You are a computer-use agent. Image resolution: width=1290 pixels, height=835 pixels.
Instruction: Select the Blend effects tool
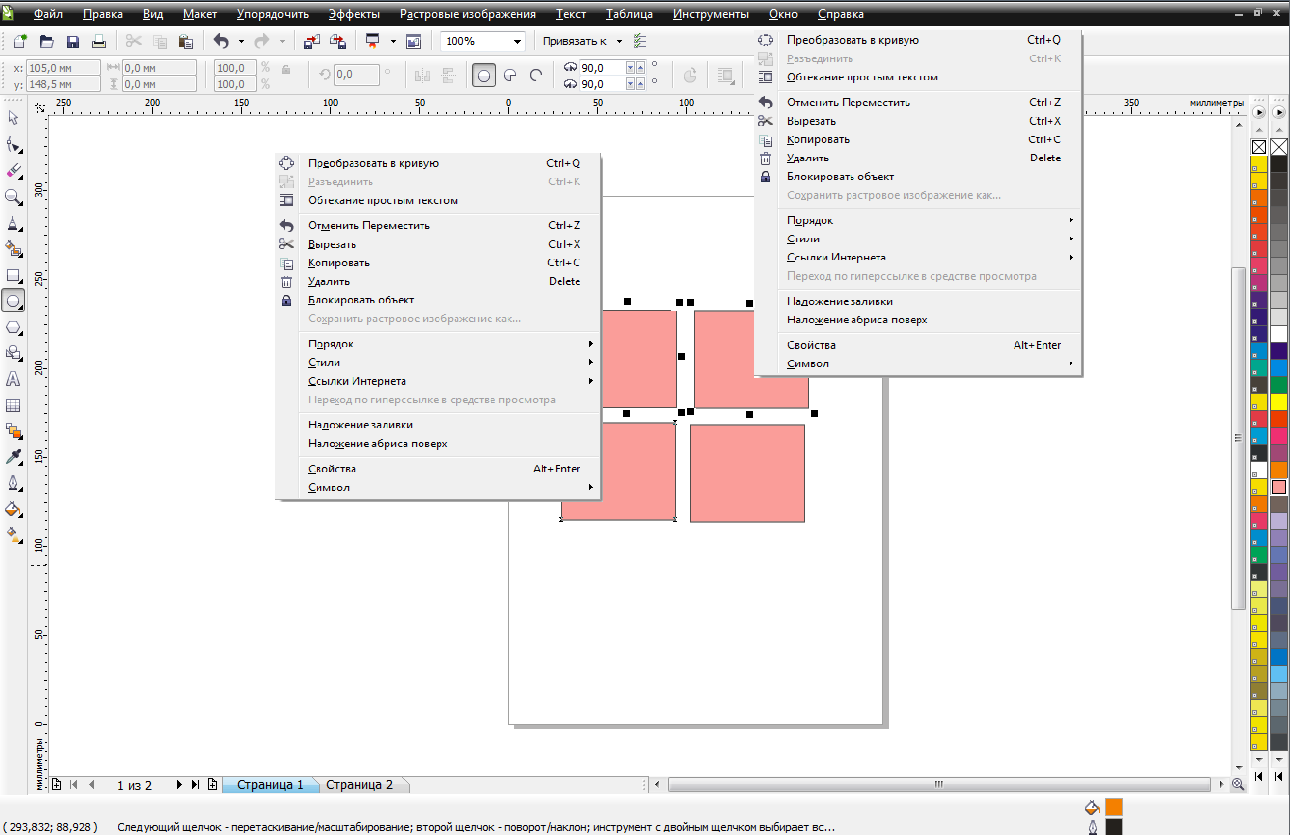(x=14, y=431)
